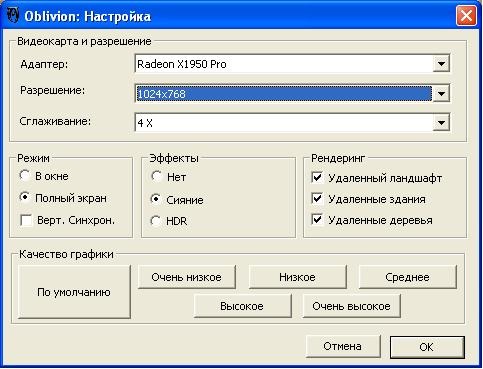Image resolution: width=483 pixels, height=369 pixels.
Task: Click the Oblivion icon in title bar
Action: click(13, 16)
